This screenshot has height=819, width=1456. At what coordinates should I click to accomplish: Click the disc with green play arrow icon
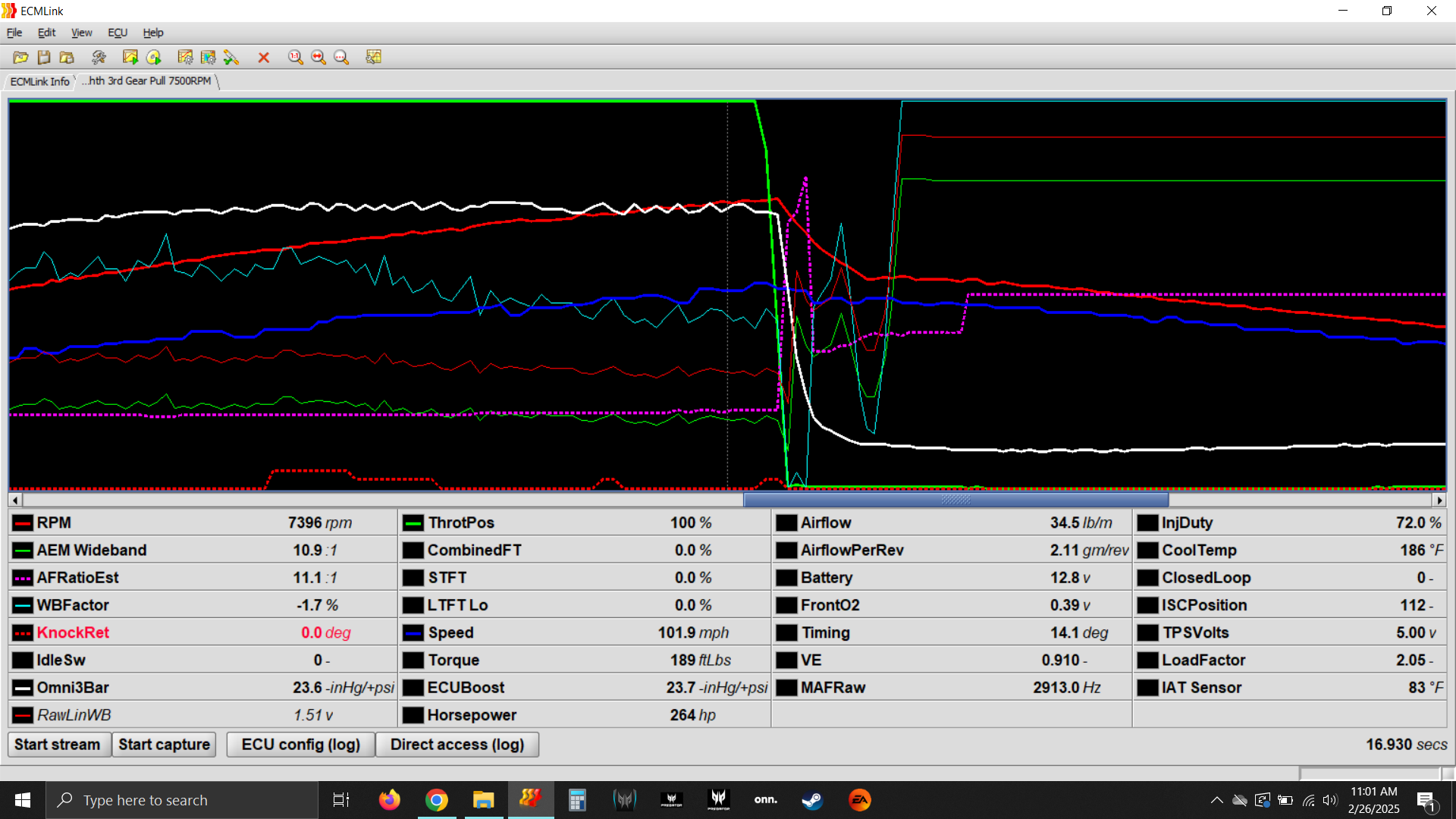click(154, 57)
